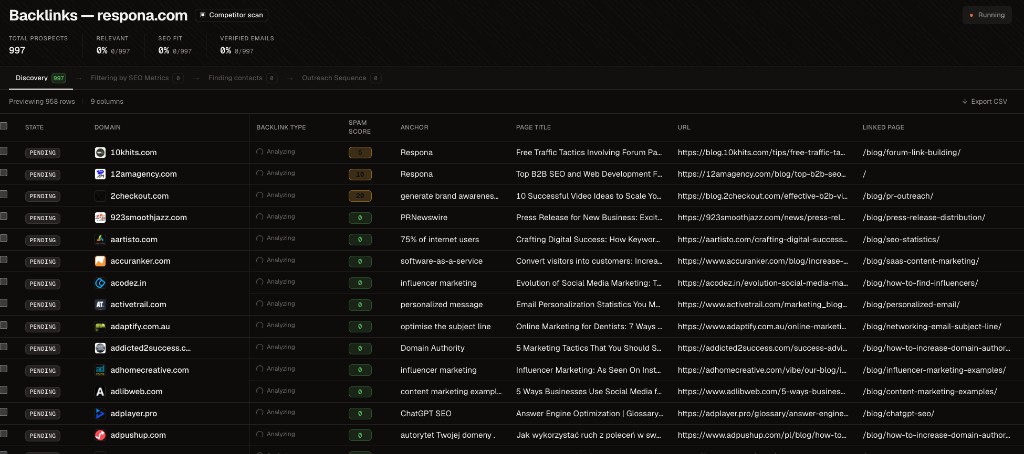
Task: Click the Analyzing spinner for accuranker.com
Action: point(260,261)
